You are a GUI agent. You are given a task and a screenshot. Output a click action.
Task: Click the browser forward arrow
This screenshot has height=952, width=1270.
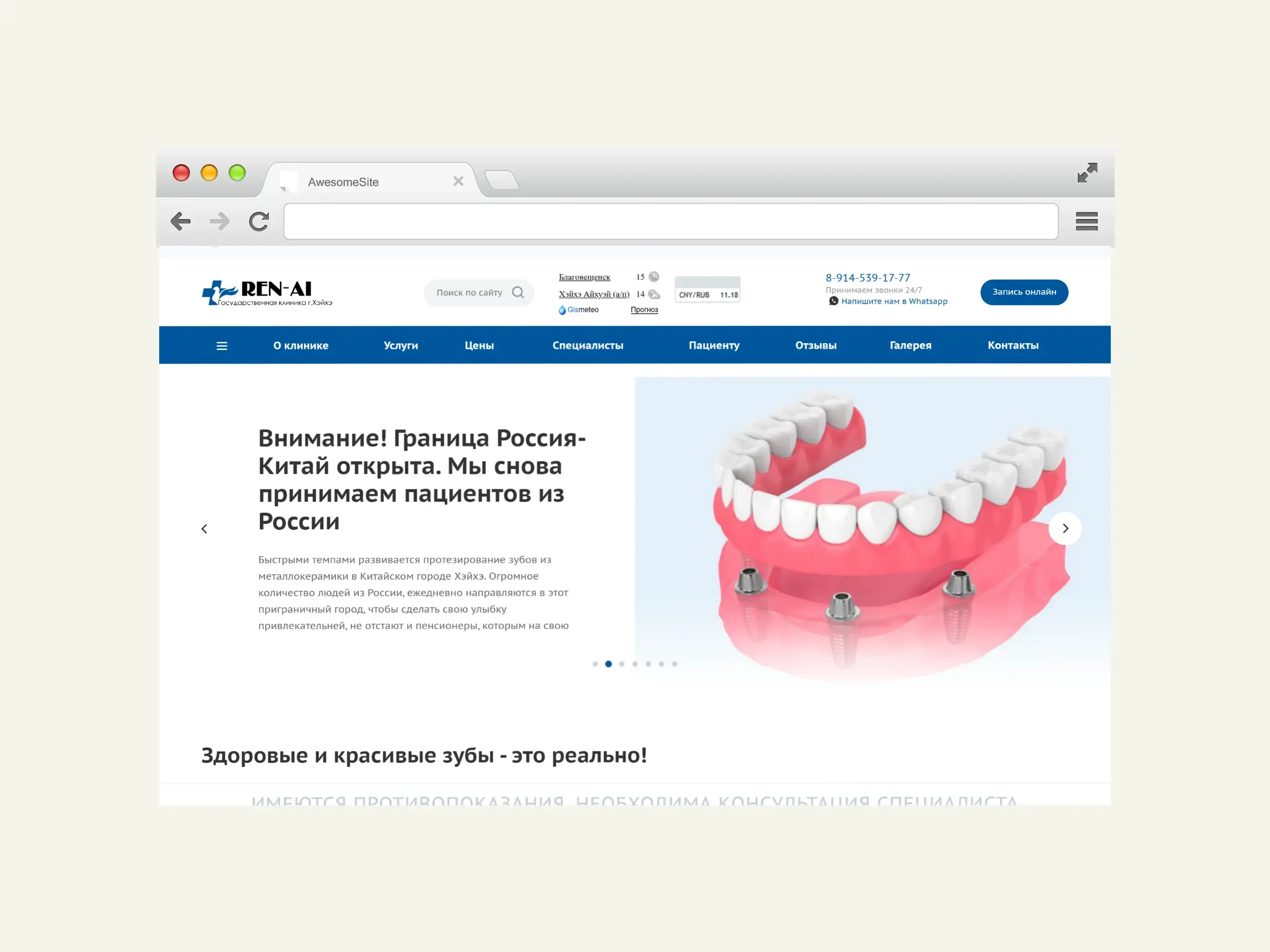click(220, 221)
